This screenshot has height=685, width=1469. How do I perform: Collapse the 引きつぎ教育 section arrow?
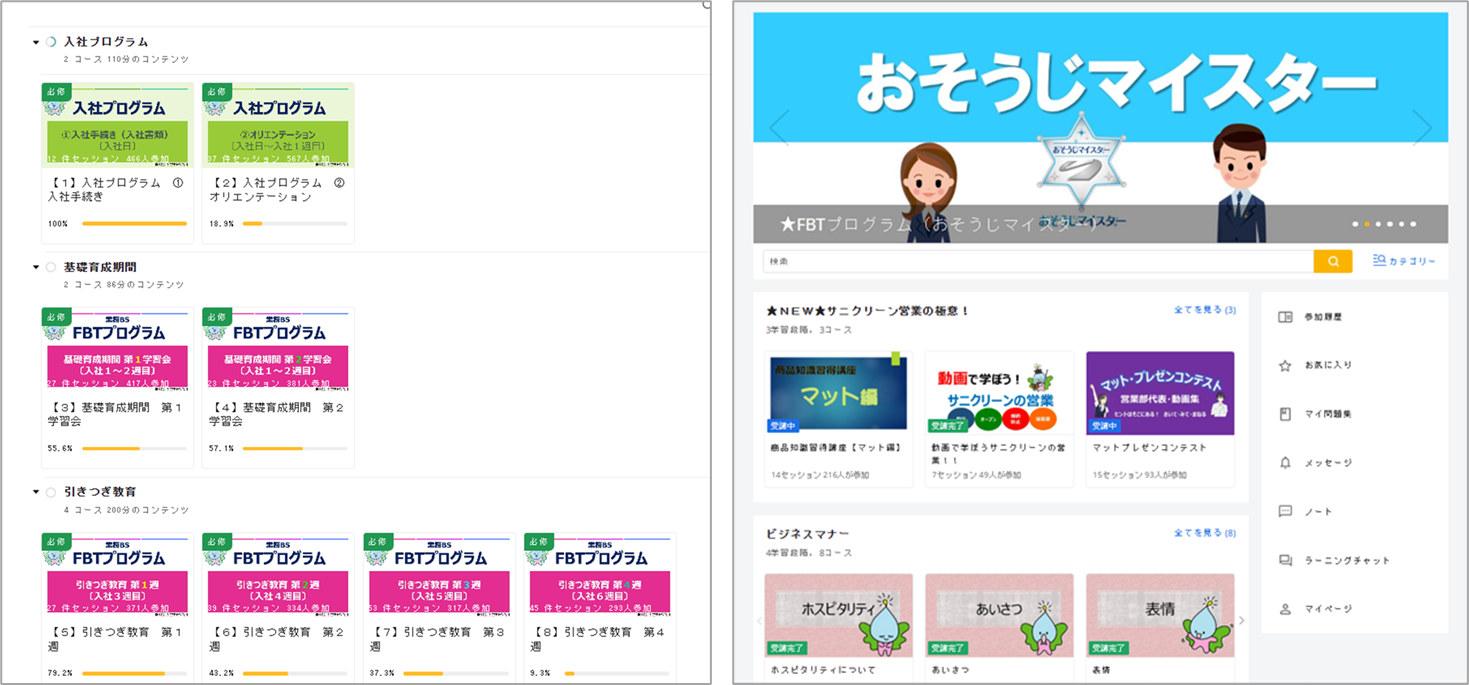tap(36, 492)
